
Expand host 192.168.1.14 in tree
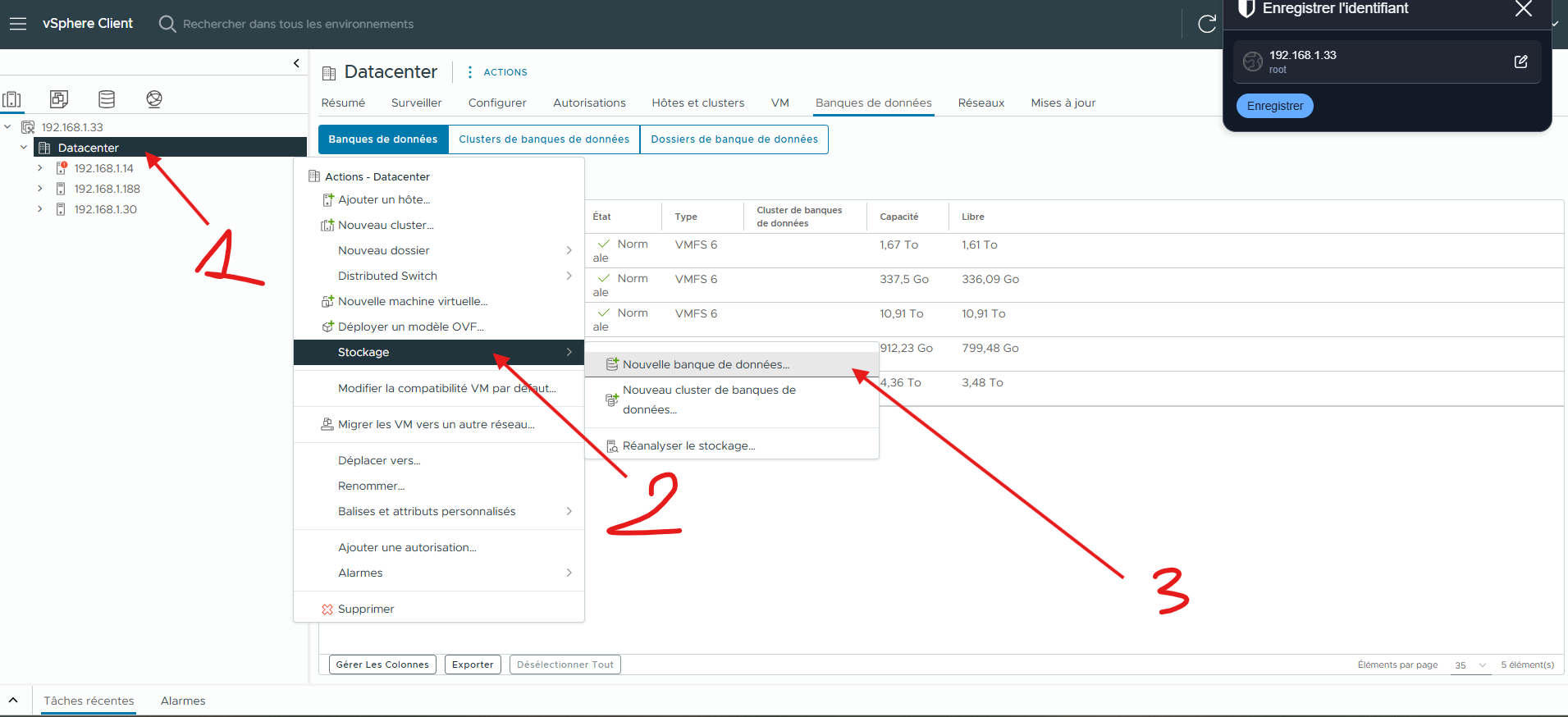[x=39, y=168]
